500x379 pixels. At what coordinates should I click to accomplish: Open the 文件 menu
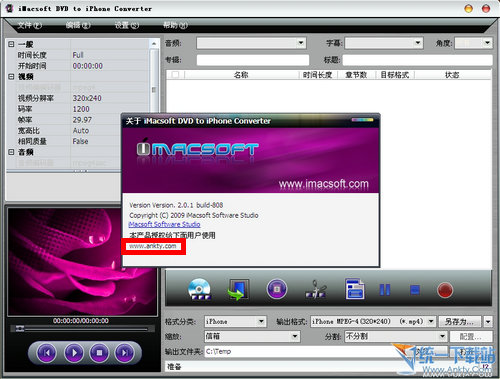coord(30,25)
